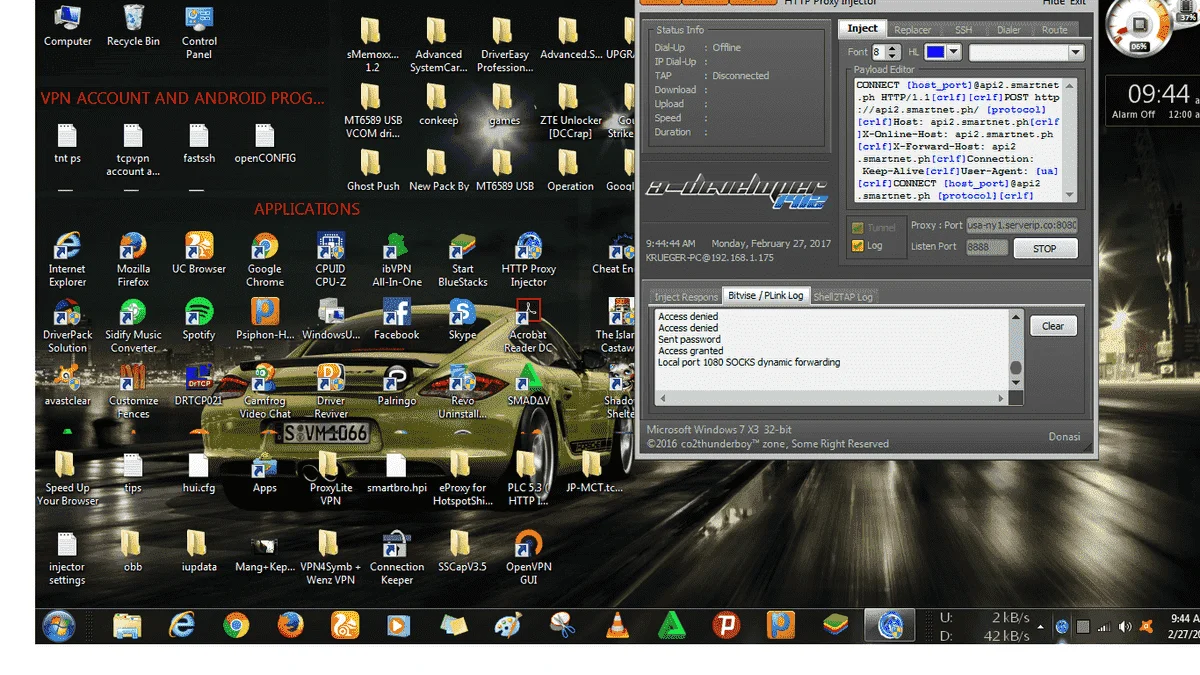Viewport: 1200px width, 675px height.
Task: Click the Donasi link
Action: (x=1064, y=437)
